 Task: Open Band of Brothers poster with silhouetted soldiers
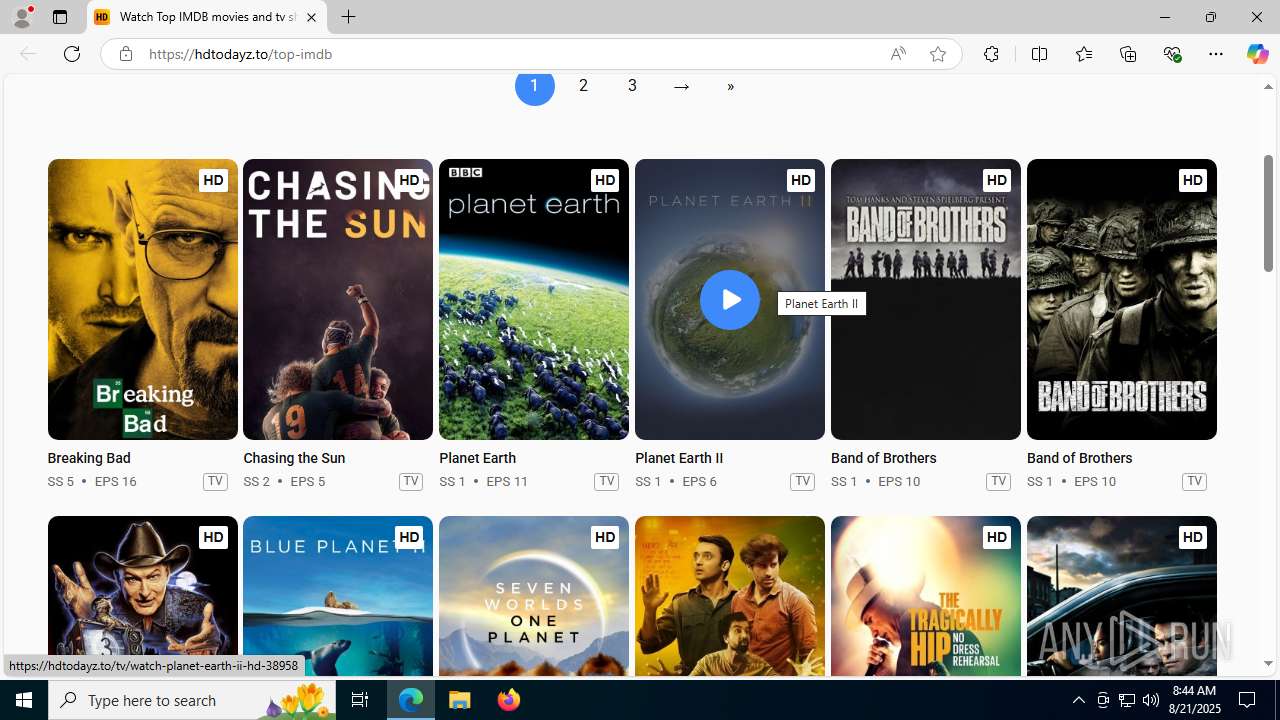pyautogui.click(x=925, y=299)
